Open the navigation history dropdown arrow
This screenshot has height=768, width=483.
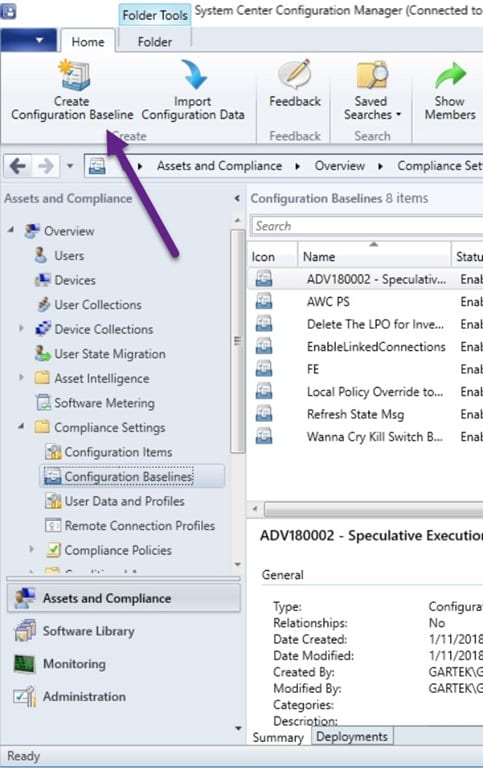[70, 166]
